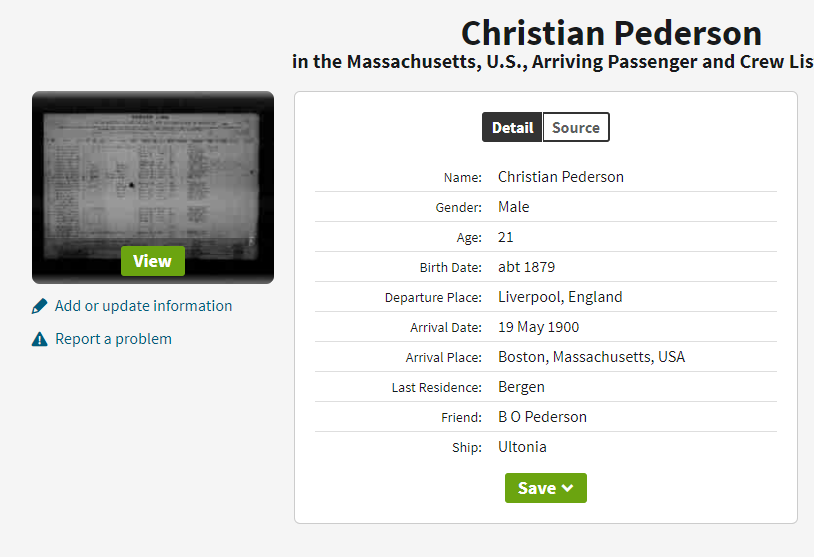The height and width of the screenshot is (557, 814).
Task: Click the arrival date 19 May 1900
Action: pos(539,327)
